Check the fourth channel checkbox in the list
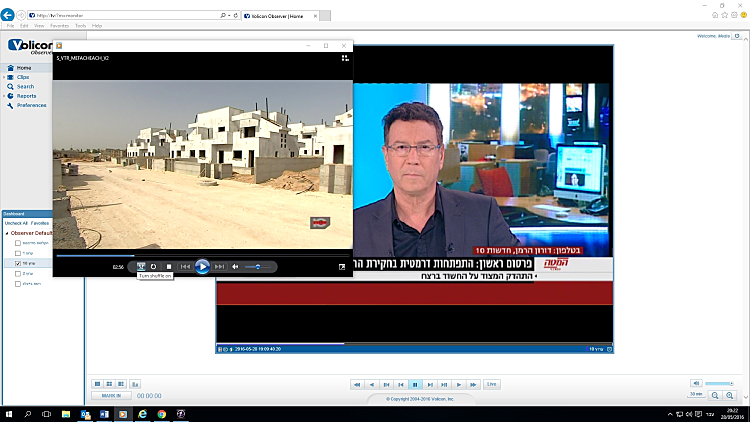Image resolution: width=750 pixels, height=422 pixels. tap(18, 274)
